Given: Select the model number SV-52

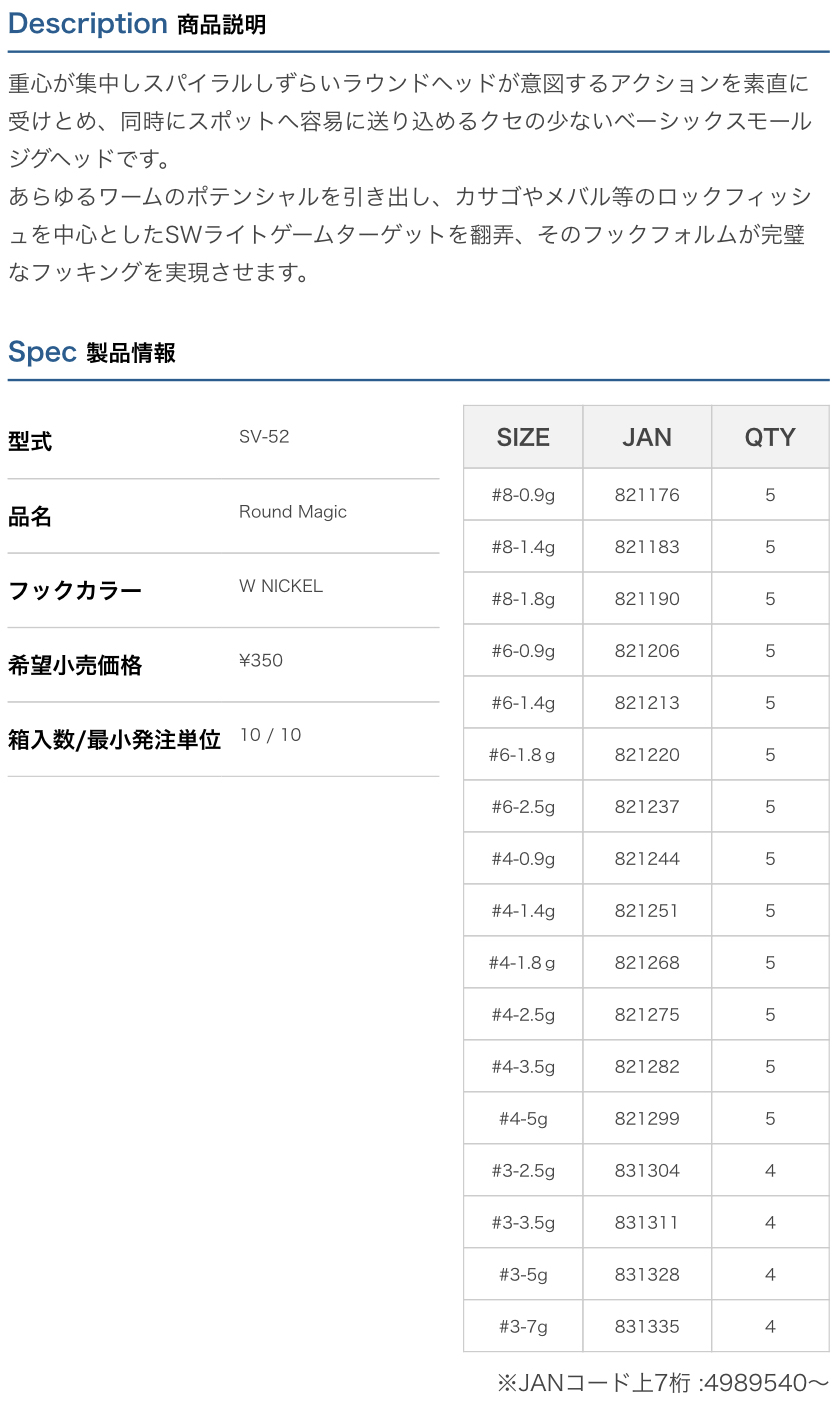Looking at the screenshot, I should (264, 437).
